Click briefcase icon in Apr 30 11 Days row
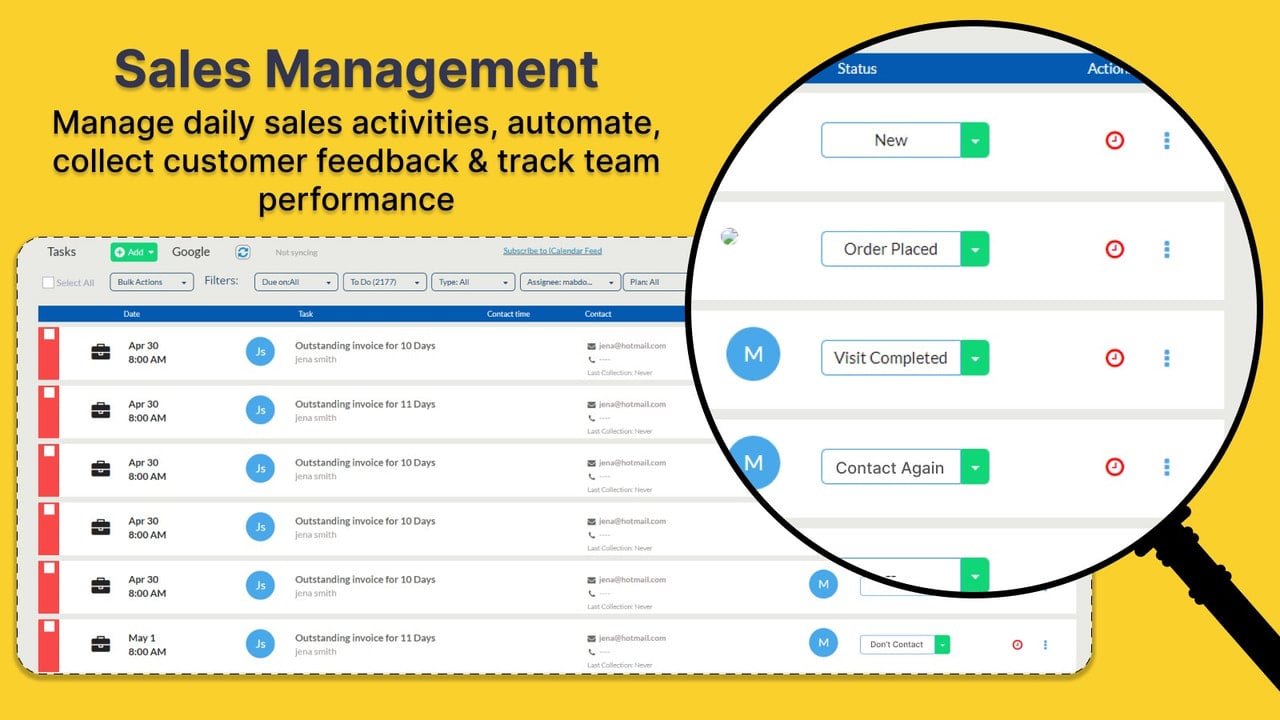The height and width of the screenshot is (720, 1280). [101, 410]
